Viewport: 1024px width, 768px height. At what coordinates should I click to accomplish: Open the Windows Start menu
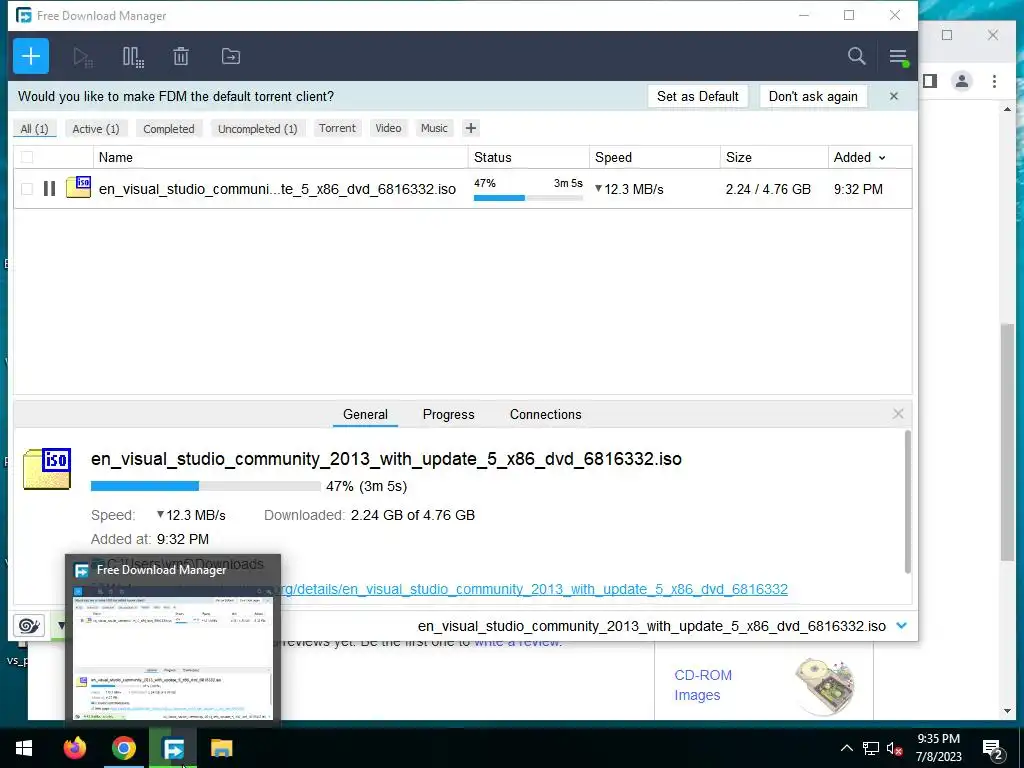(24, 748)
